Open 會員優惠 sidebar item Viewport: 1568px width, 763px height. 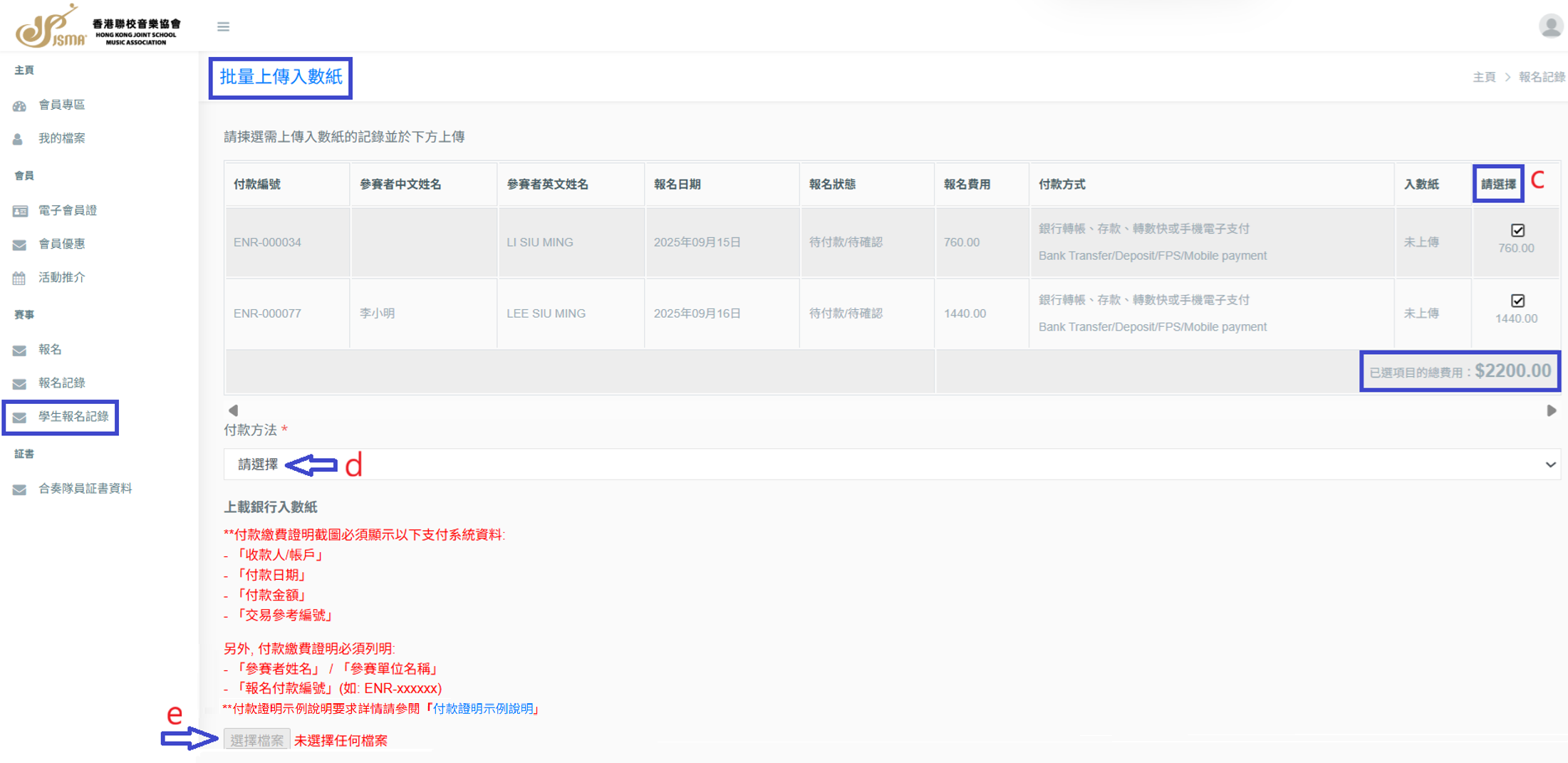coord(61,244)
